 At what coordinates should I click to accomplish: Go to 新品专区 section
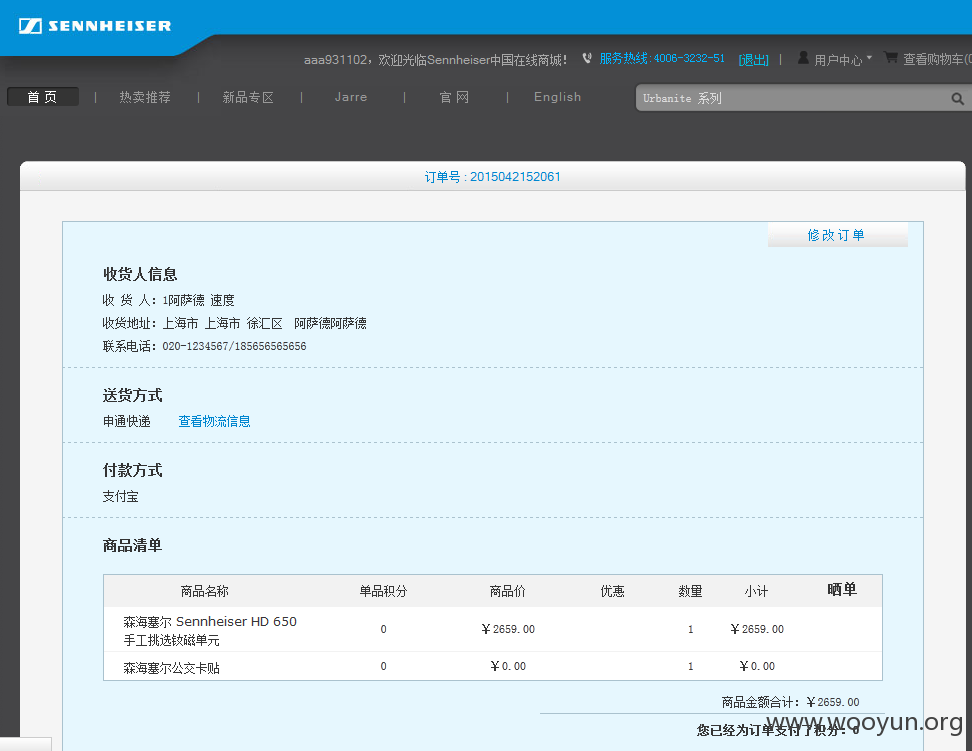pyautogui.click(x=248, y=97)
